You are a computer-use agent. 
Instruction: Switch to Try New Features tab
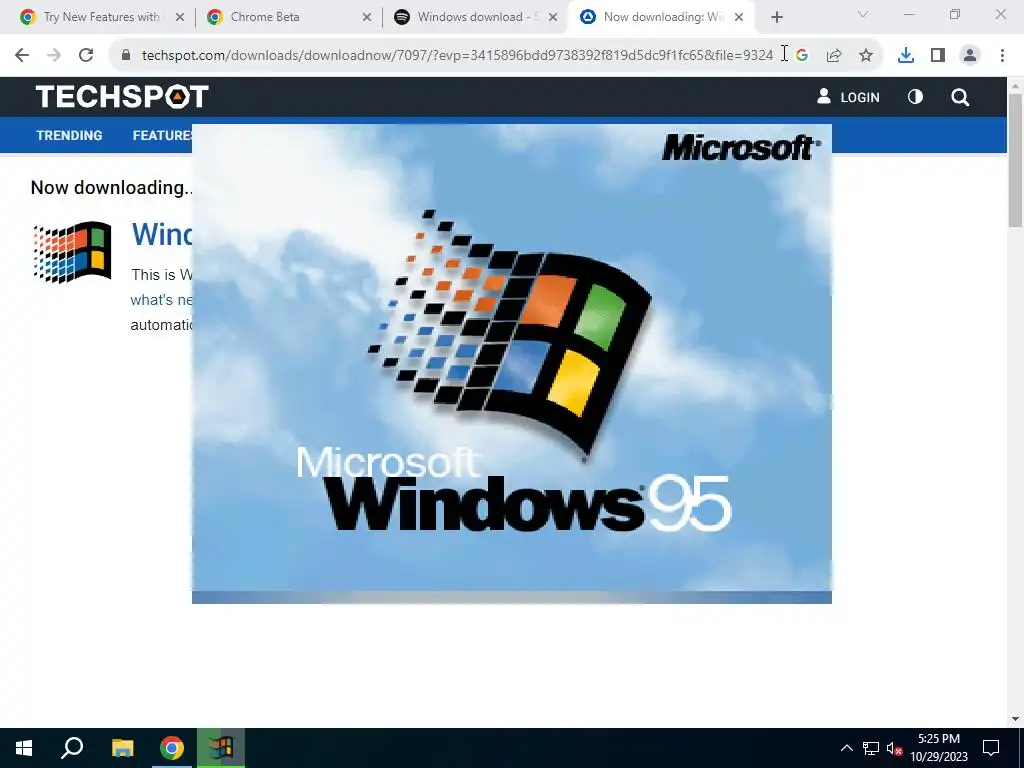pyautogui.click(x=101, y=17)
